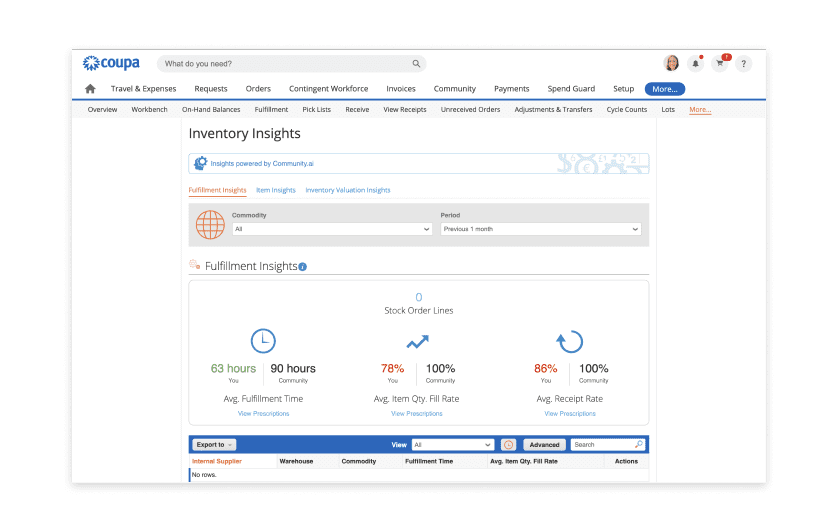Expand the blue More... main menu
Screen dimensions: 838x531
pos(665,89)
